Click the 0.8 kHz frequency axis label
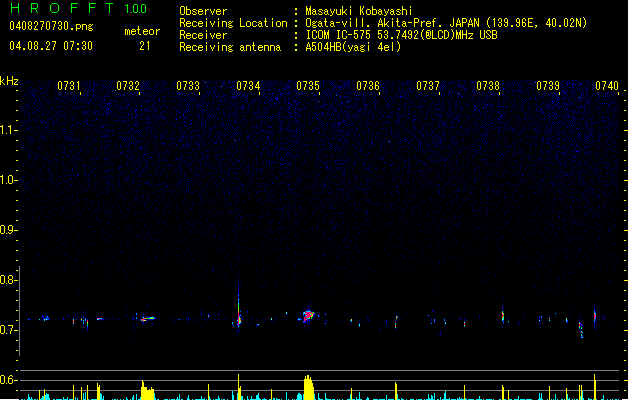This screenshot has width=629, height=400. pyautogui.click(x=8, y=280)
